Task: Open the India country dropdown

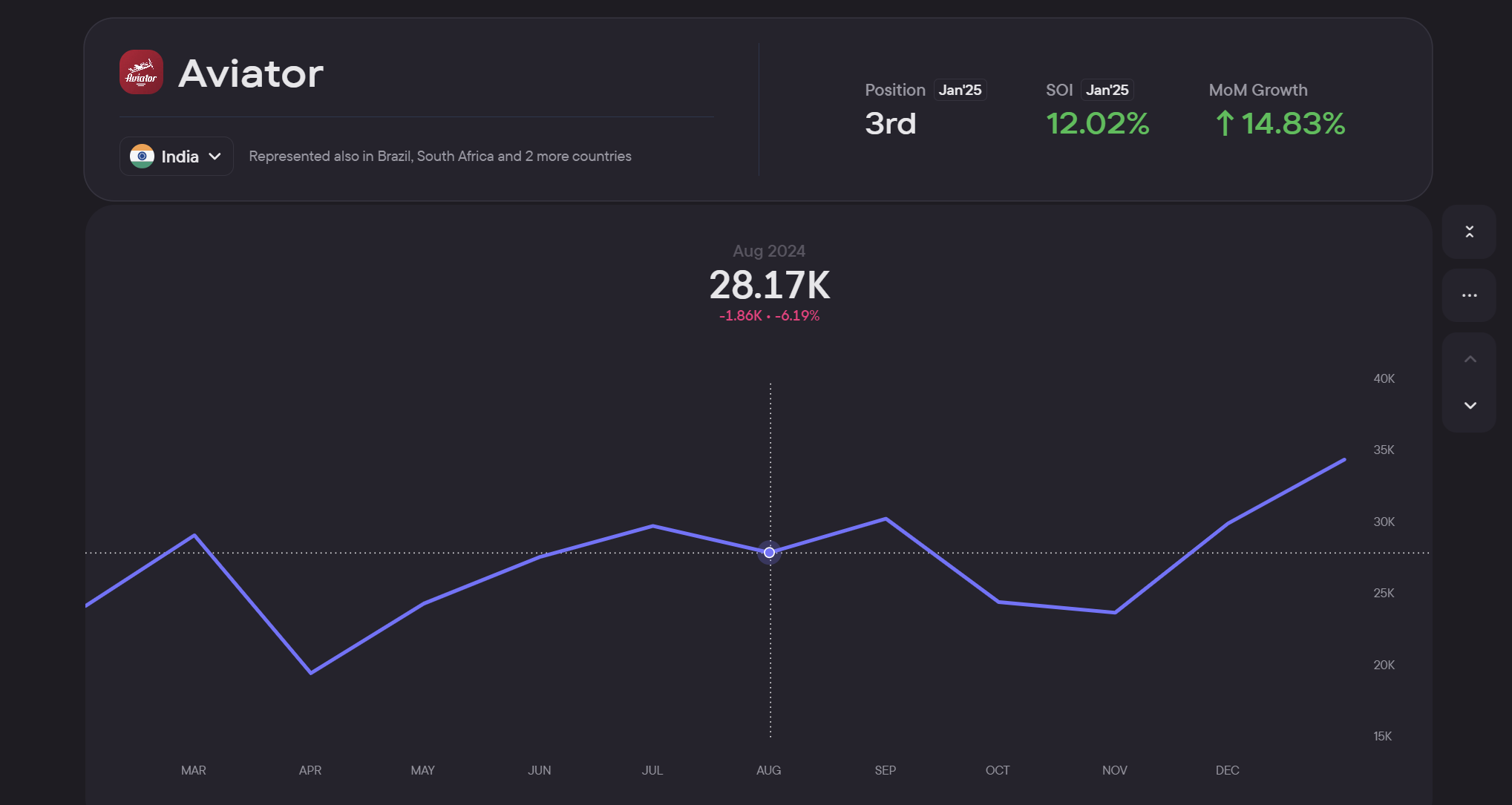Action: click(x=177, y=156)
